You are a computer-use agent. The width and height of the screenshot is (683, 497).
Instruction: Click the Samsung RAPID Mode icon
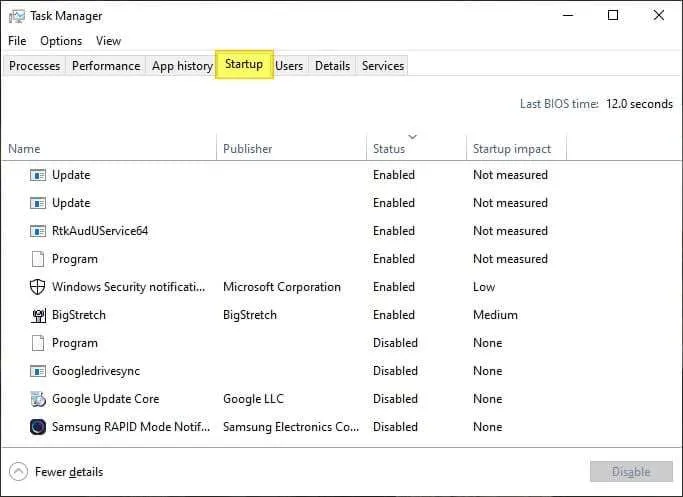pos(38,427)
